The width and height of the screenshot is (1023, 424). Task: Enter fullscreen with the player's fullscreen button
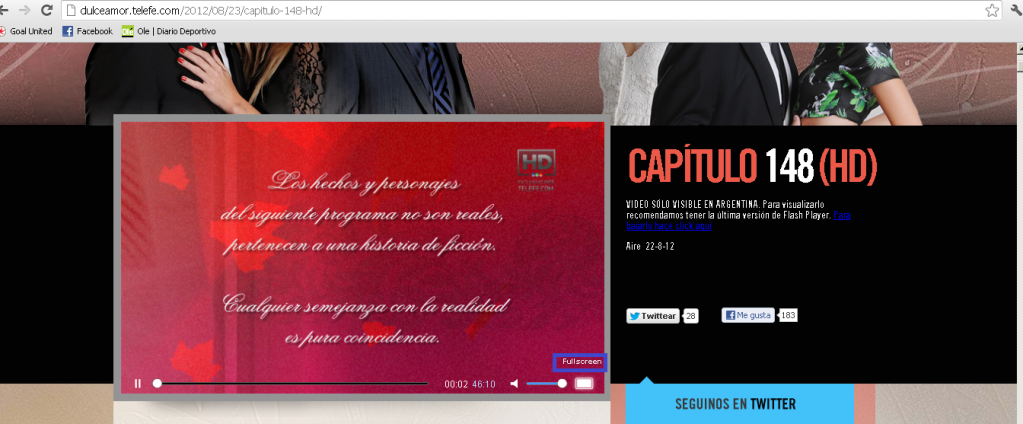click(x=584, y=384)
